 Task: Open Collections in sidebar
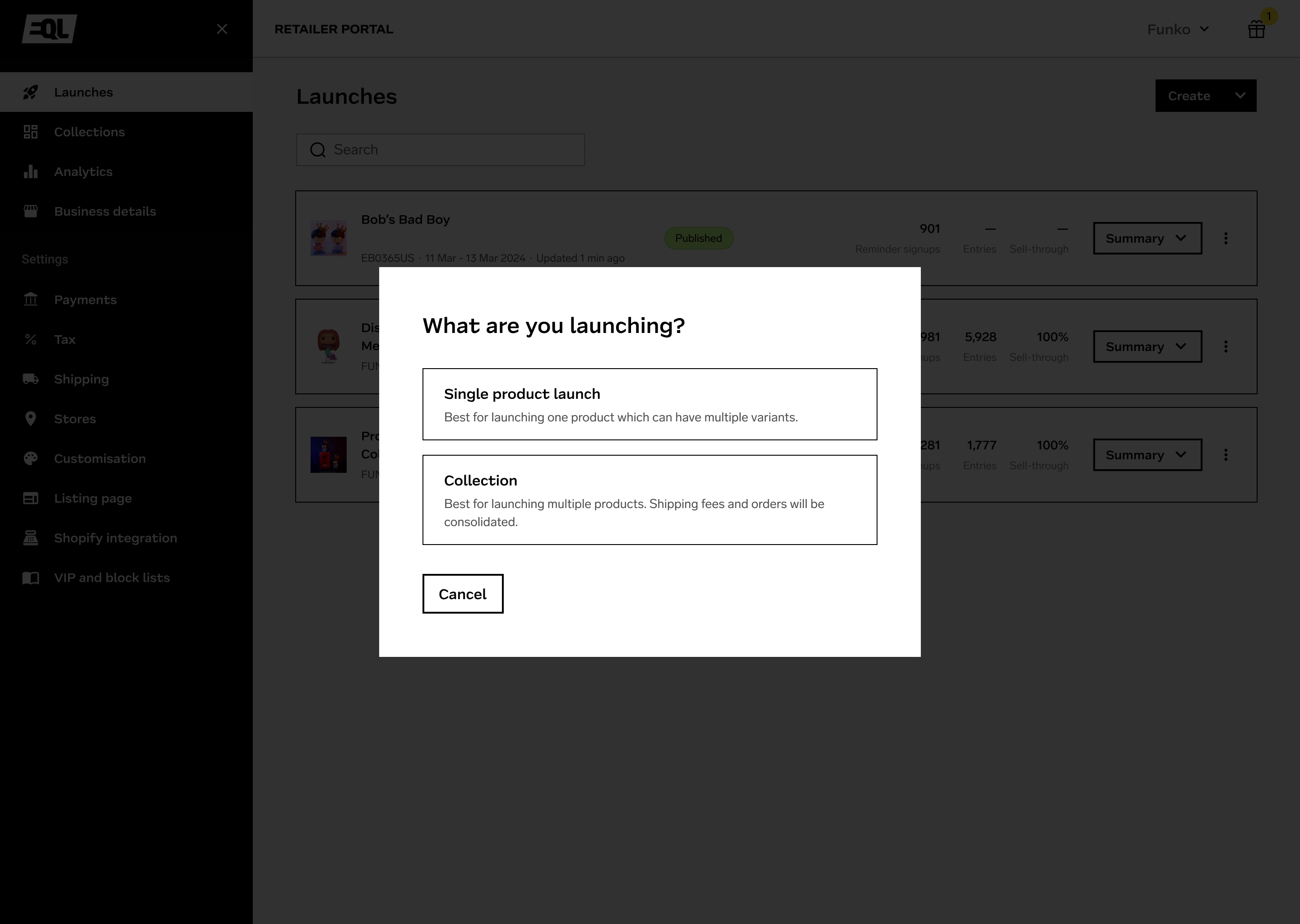pyautogui.click(x=126, y=132)
